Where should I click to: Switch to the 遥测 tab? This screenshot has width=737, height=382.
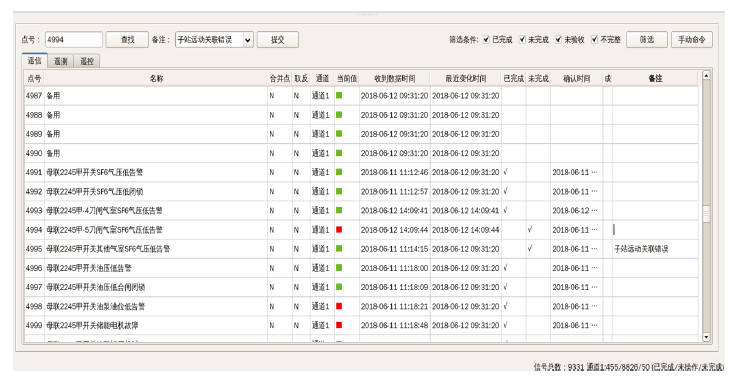click(x=60, y=61)
